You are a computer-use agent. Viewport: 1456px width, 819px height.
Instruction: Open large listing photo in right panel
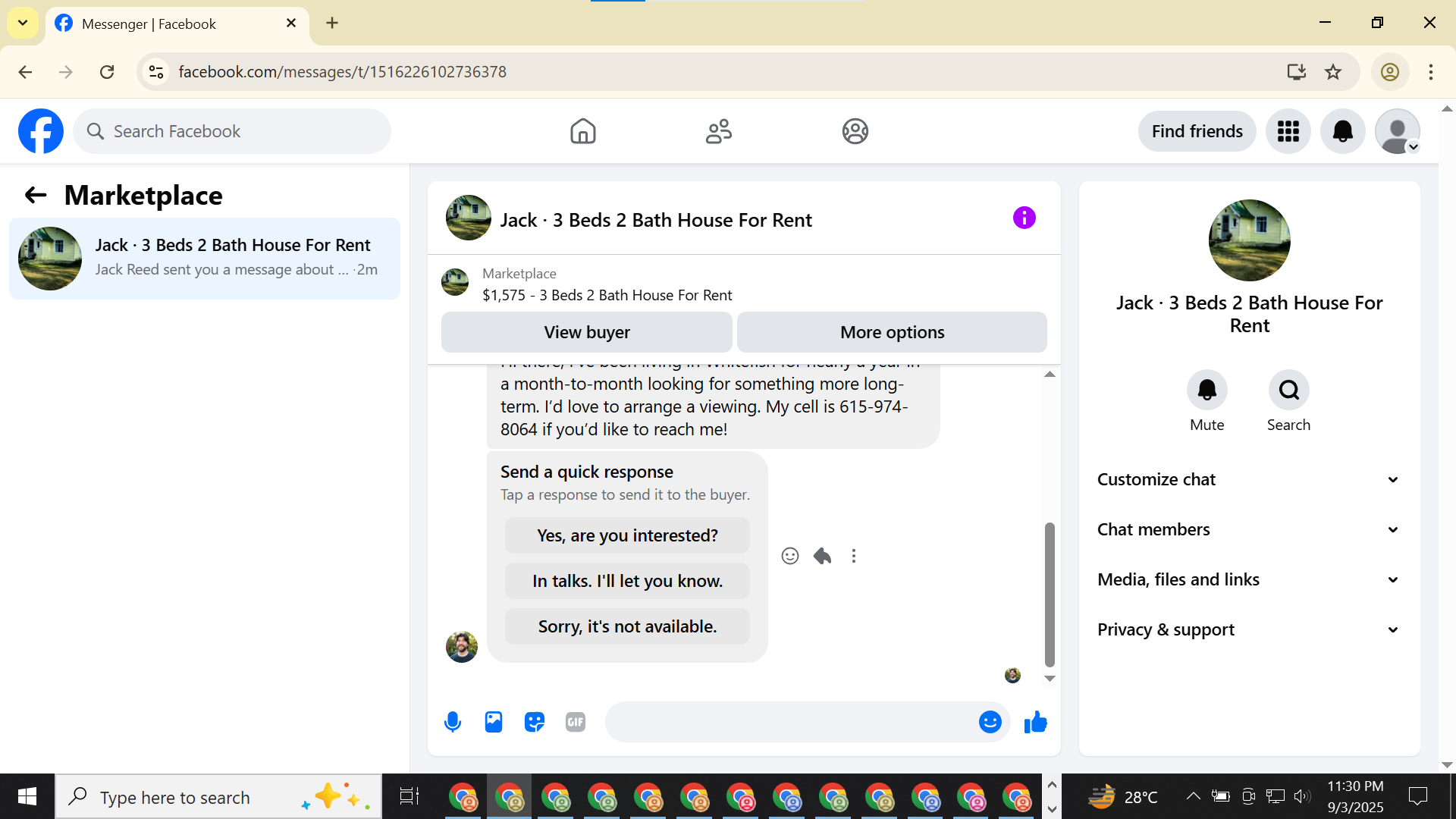[1249, 240]
